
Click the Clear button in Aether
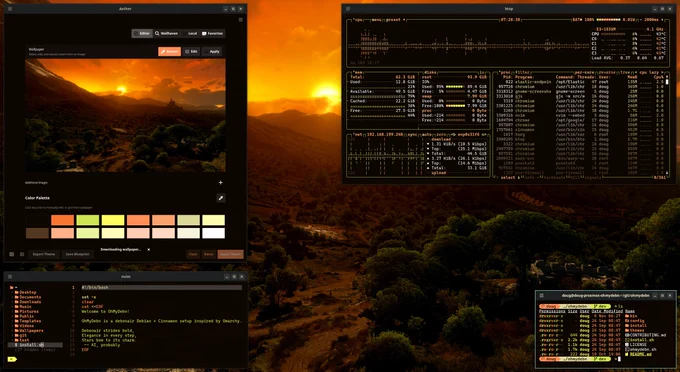click(x=193, y=255)
